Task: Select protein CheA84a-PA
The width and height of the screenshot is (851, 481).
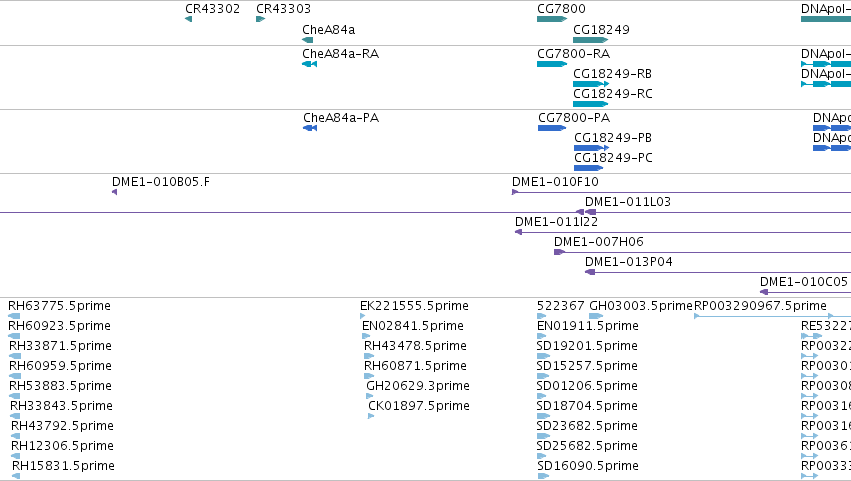Action: tap(341, 118)
